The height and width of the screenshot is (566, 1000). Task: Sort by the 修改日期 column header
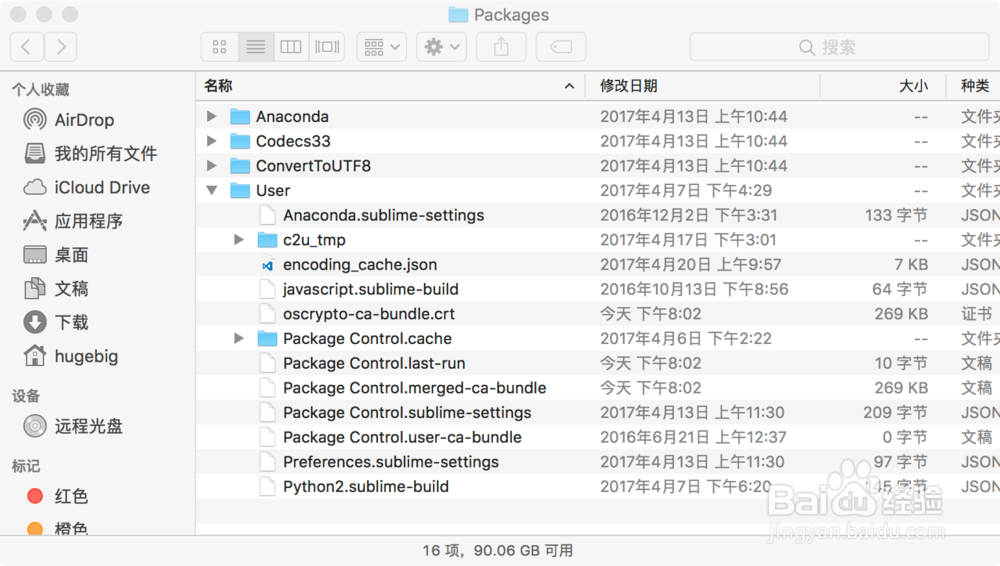[x=628, y=86]
